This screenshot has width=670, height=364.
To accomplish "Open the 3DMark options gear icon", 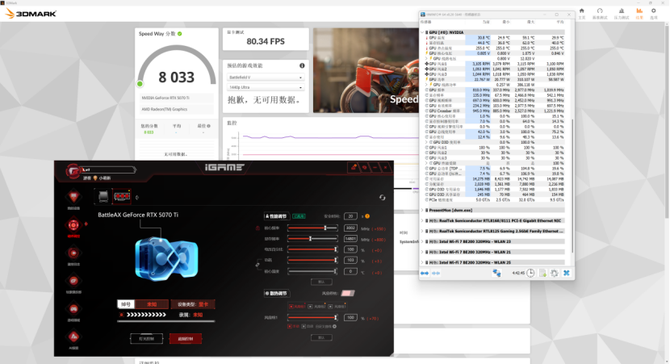I will click(653, 11).
